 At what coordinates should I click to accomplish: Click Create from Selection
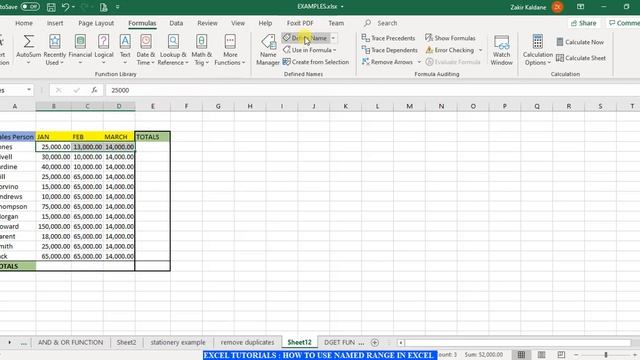click(x=316, y=62)
